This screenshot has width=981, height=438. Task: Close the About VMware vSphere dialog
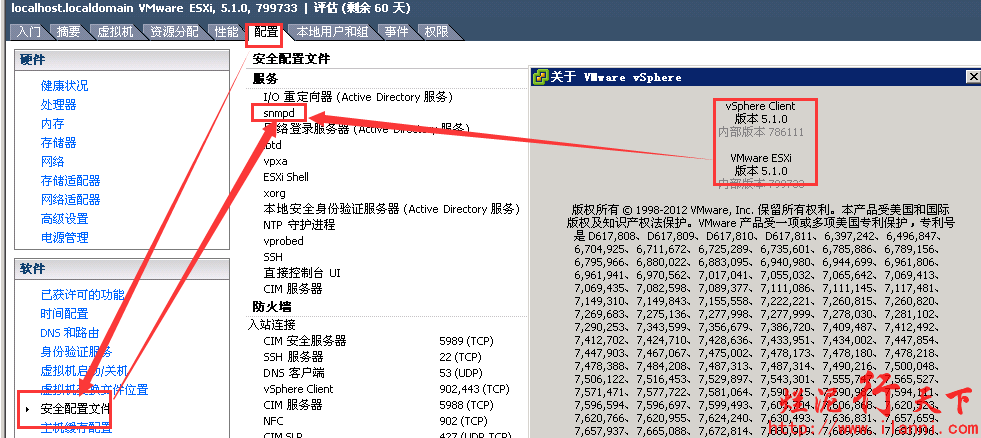coord(972,77)
